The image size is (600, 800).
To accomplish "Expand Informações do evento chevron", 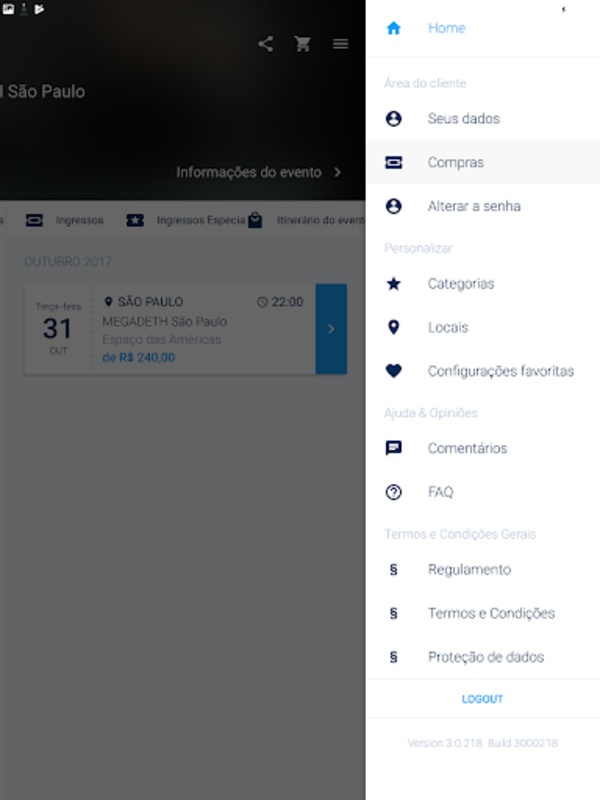I will (x=337, y=172).
